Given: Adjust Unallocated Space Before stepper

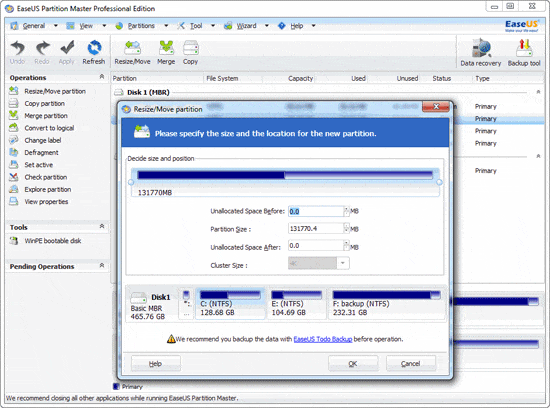Looking at the screenshot, I should pyautogui.click(x=347, y=211).
